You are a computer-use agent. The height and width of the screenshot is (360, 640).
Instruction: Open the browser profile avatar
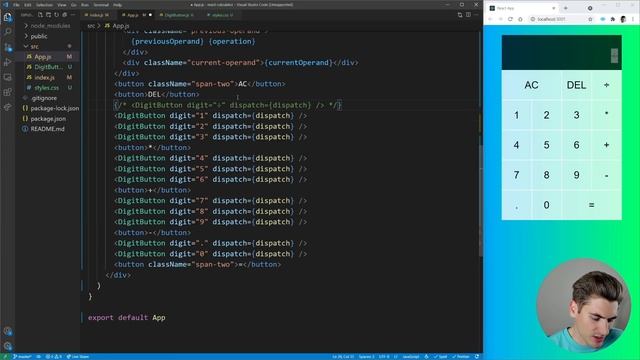click(x=623, y=19)
